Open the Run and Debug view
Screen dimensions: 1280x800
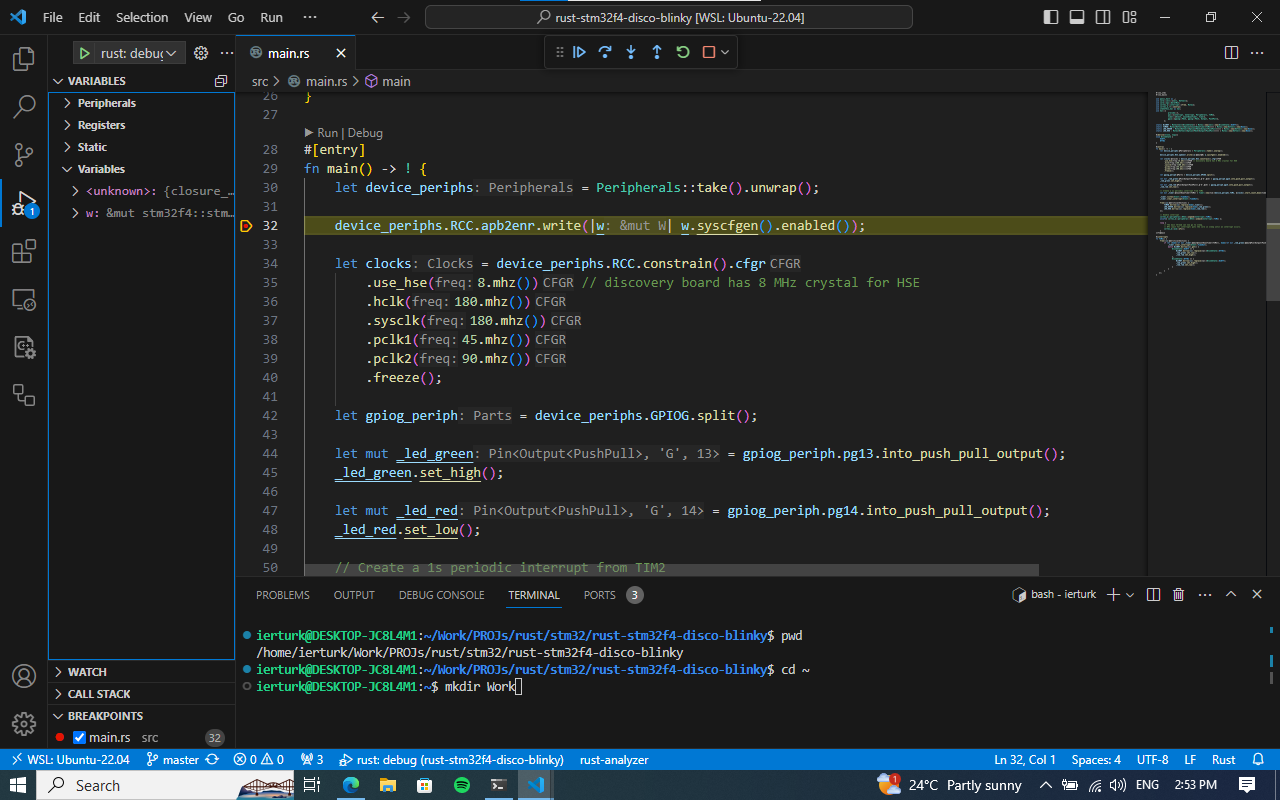coord(23,204)
